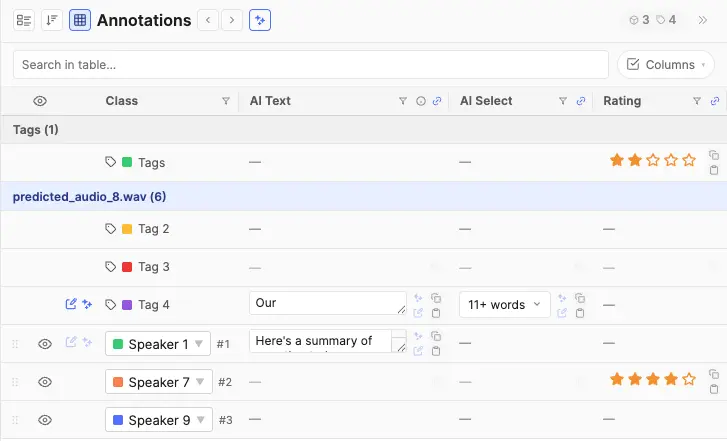Copy AI Text value in Tag 4 row
Image resolution: width=727 pixels, height=441 pixels.
pos(436,298)
